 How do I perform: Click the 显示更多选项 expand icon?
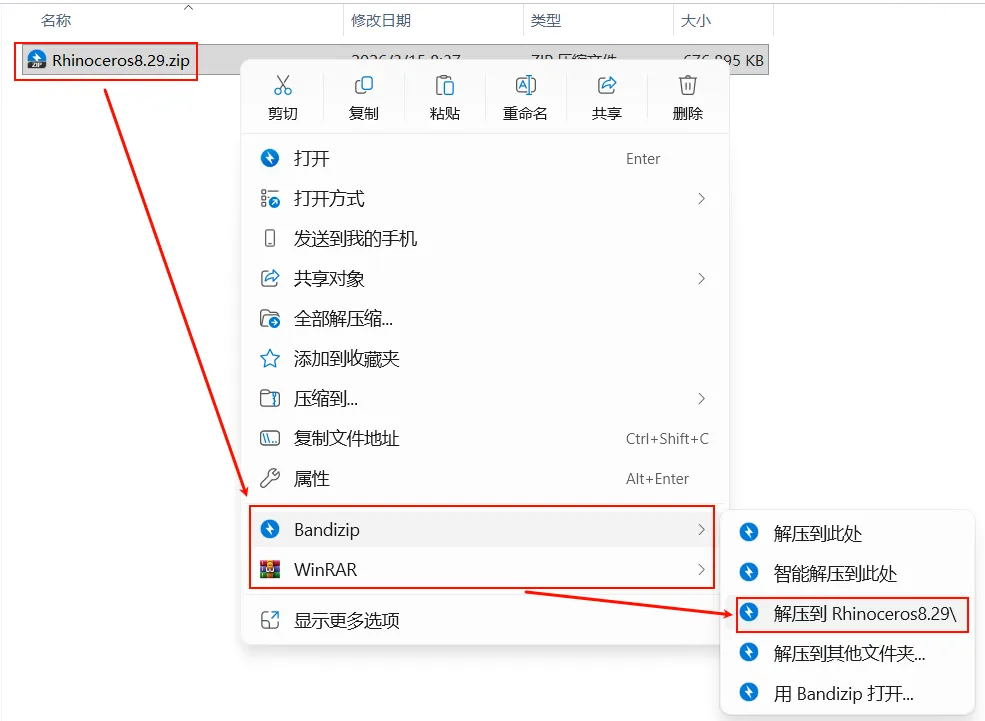(x=270, y=621)
